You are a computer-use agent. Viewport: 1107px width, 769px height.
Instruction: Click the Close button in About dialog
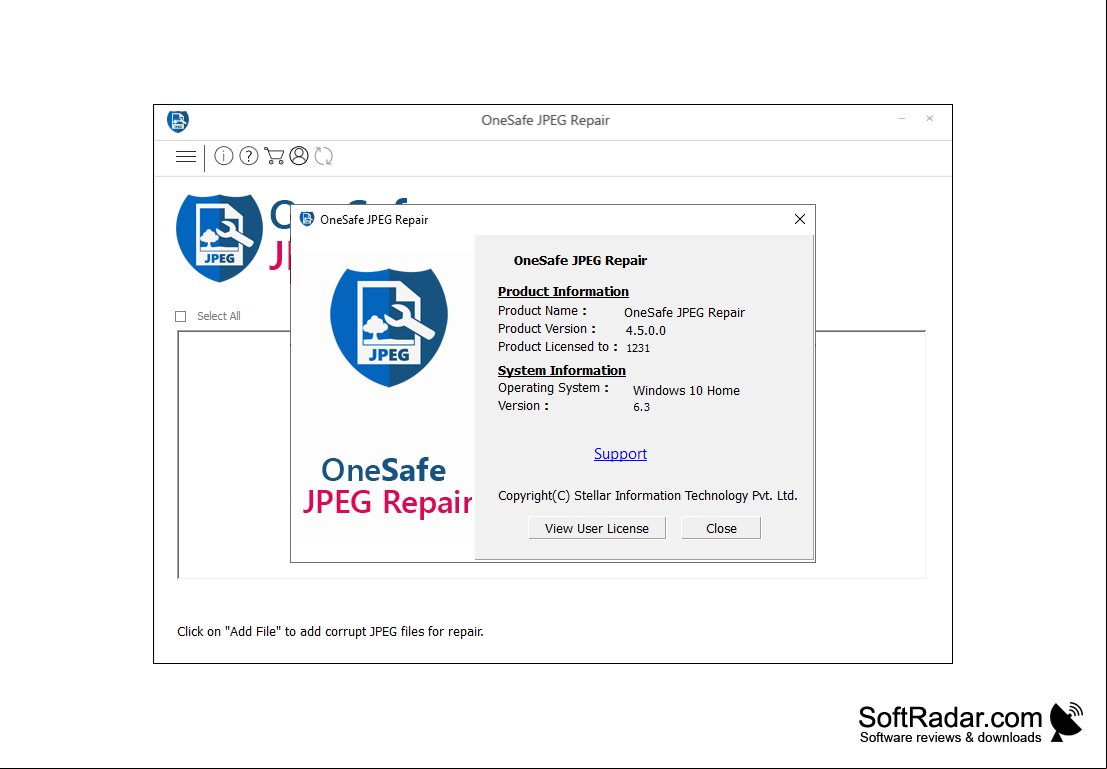coord(721,528)
